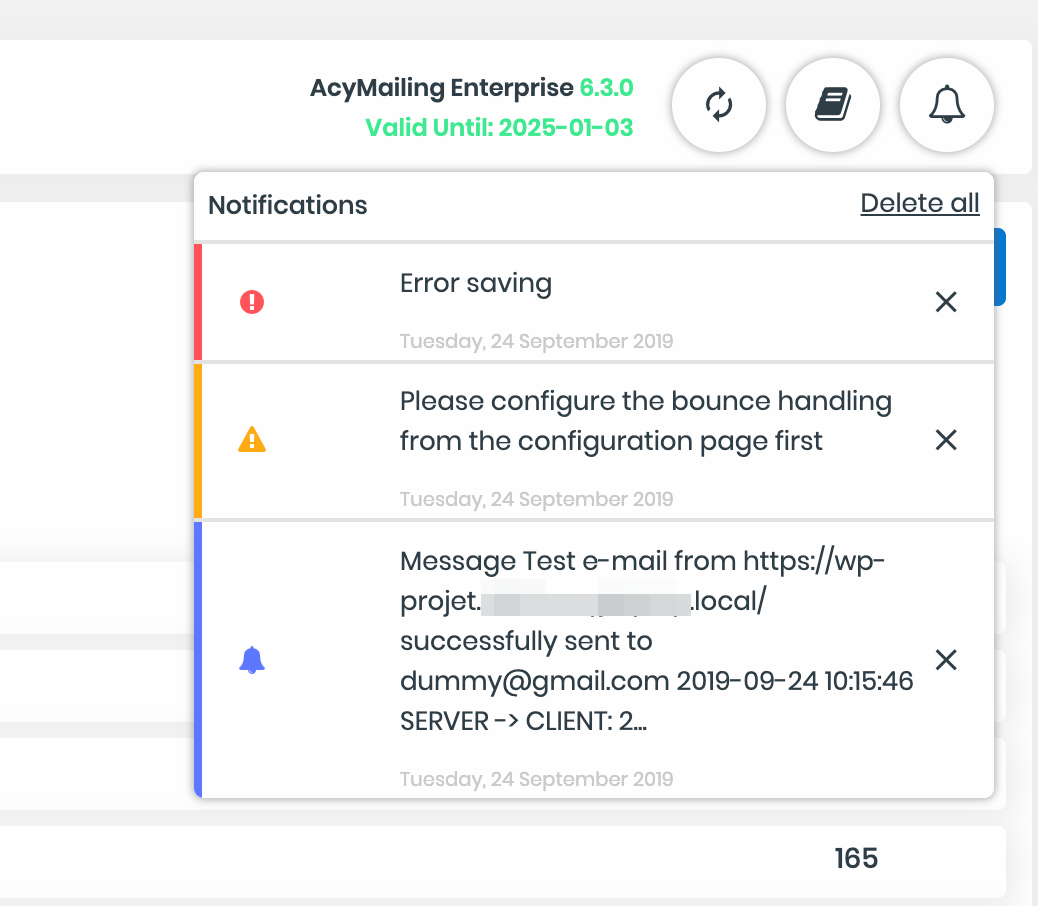1038x906 pixels.
Task: Click the Valid Until 2025-01-03 text
Action: pos(499,127)
